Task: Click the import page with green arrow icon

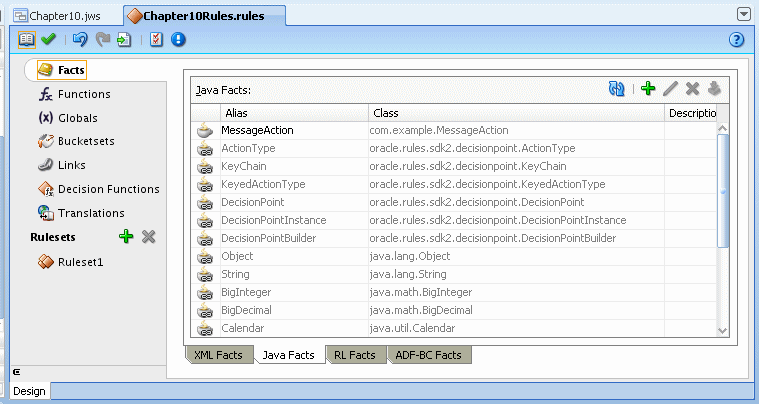Action: (x=124, y=39)
